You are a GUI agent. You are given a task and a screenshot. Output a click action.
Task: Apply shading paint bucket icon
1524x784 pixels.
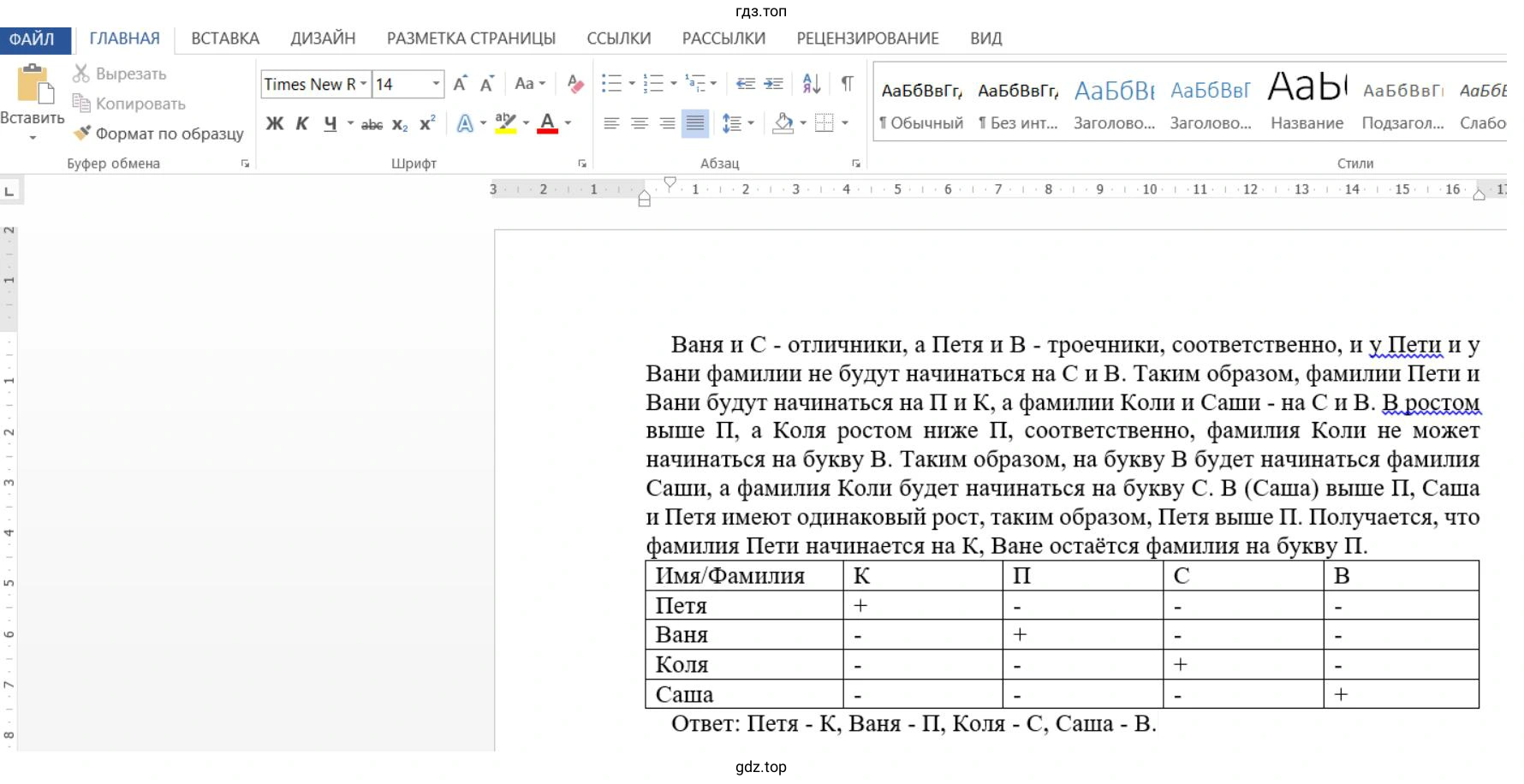783,123
